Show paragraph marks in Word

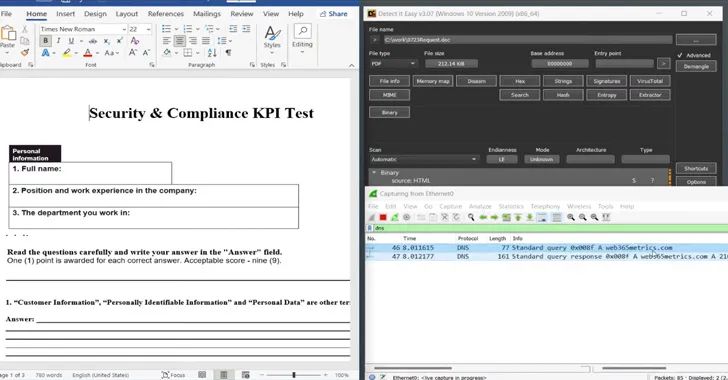point(228,52)
